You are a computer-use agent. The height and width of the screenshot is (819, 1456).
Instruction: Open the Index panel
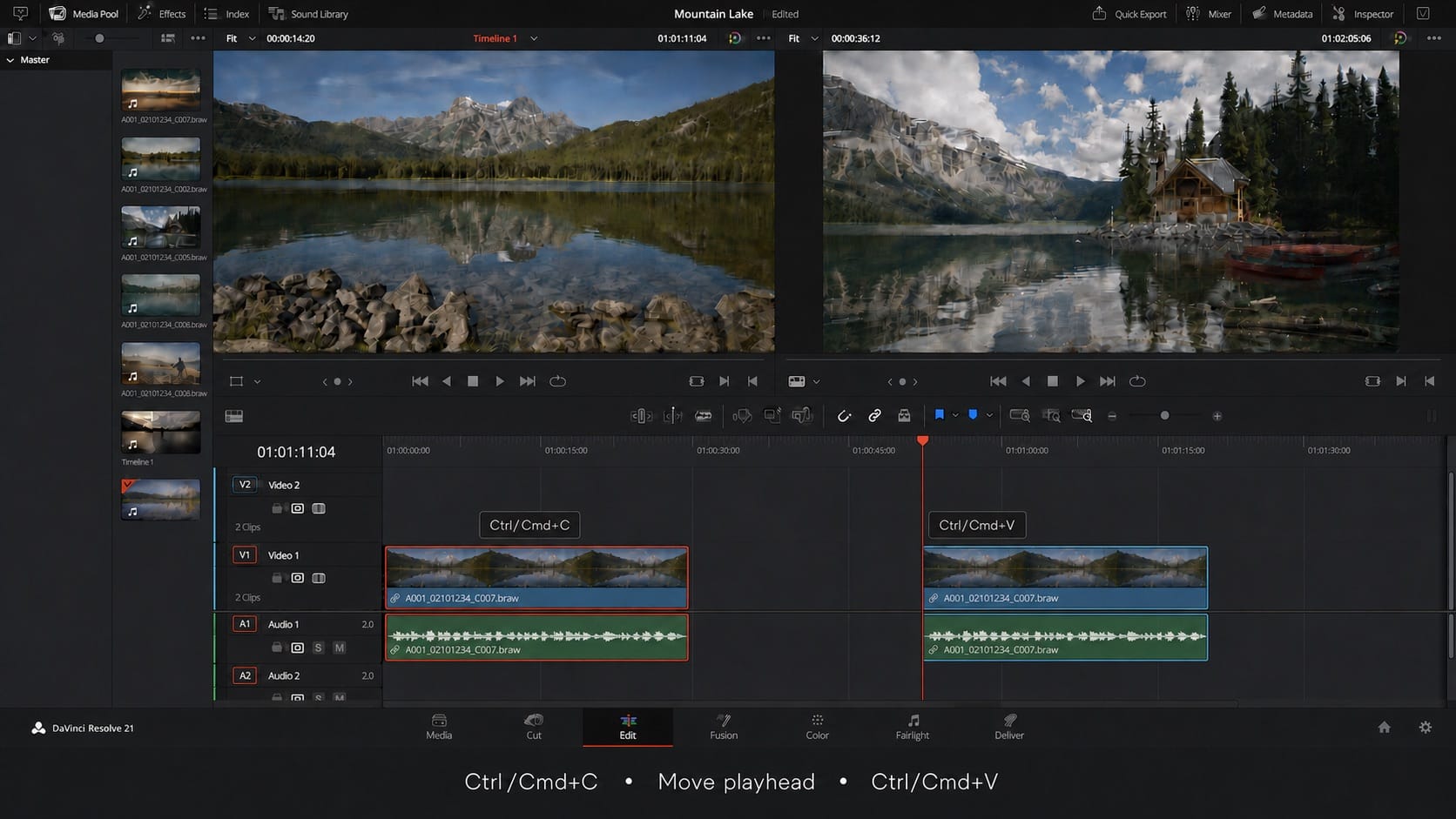point(226,14)
